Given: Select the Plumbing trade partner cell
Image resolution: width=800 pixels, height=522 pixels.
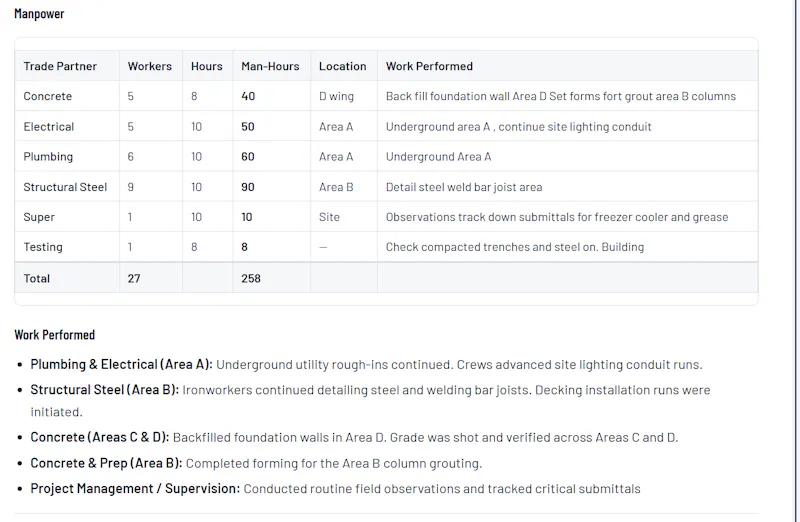Looking at the screenshot, I should pos(48,157).
